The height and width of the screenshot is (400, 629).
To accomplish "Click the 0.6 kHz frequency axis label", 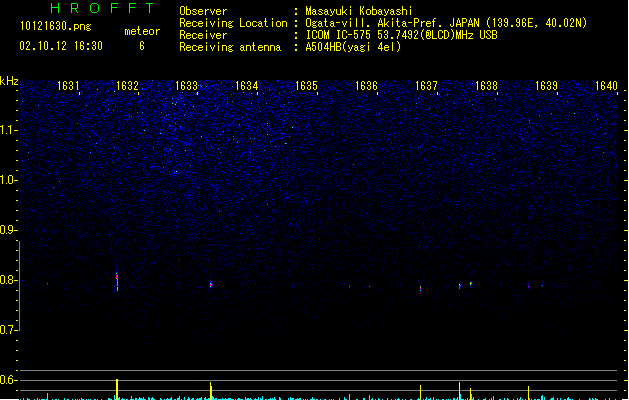I will [x=9, y=380].
